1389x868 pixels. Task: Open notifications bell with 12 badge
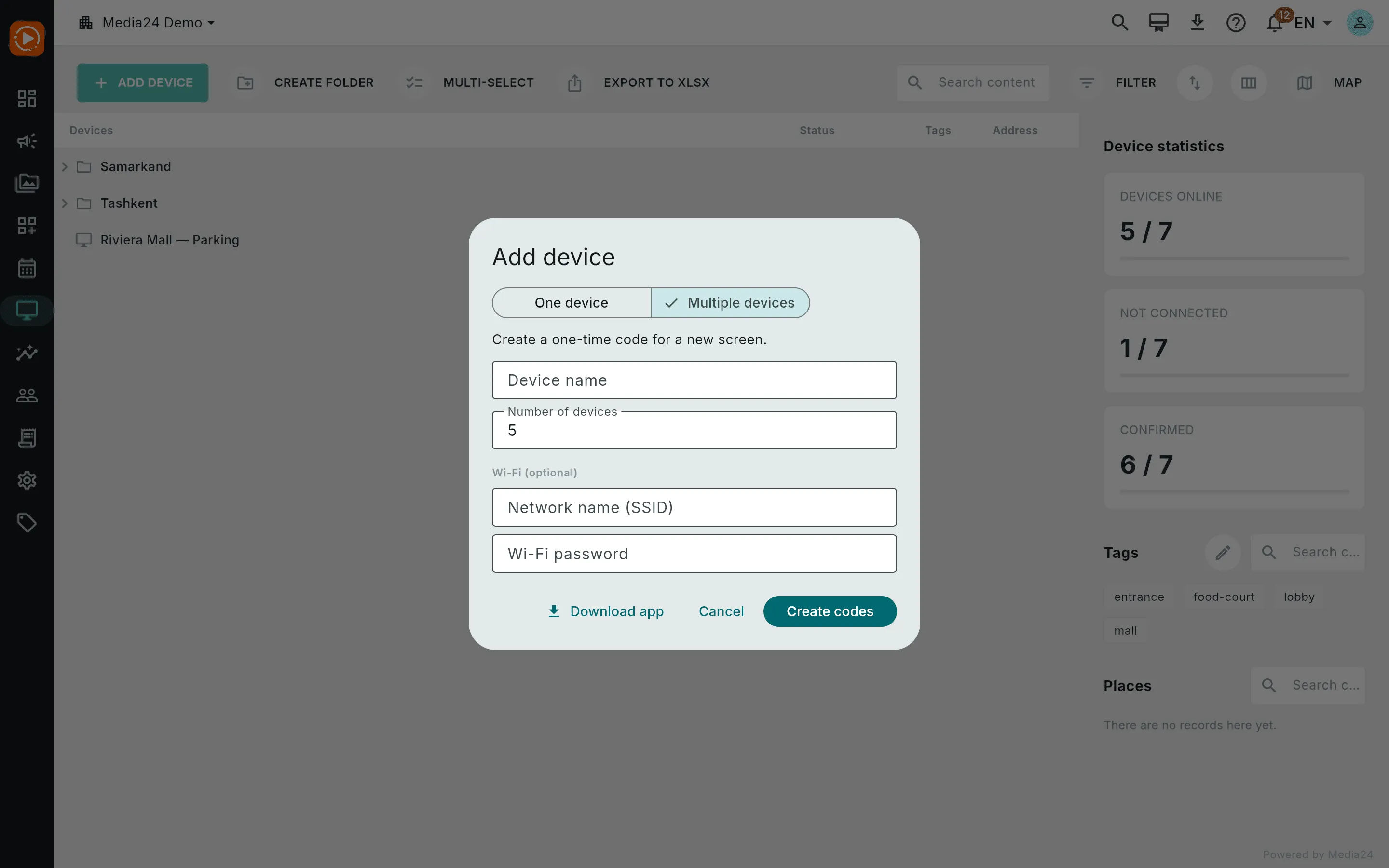[x=1275, y=23]
